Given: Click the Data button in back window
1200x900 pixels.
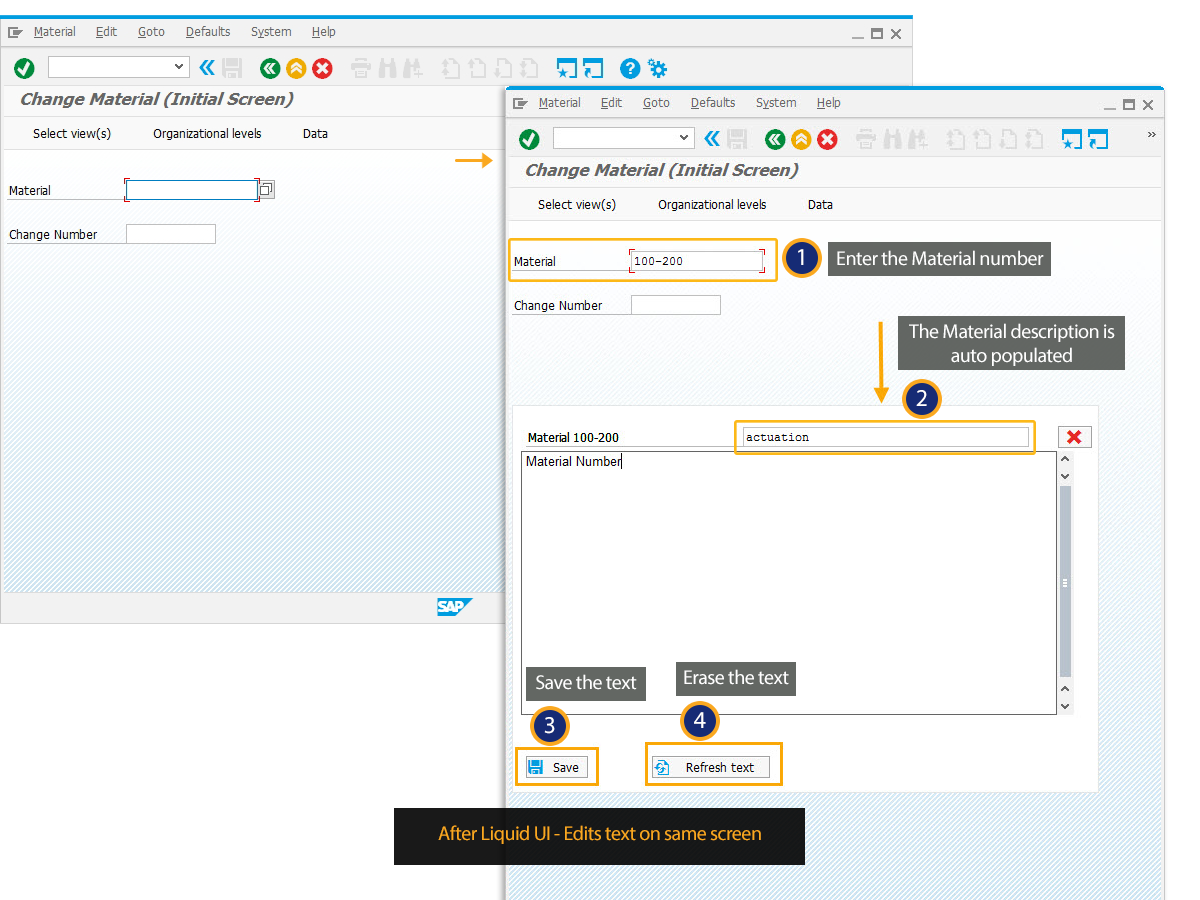Looking at the screenshot, I should pyautogui.click(x=315, y=133).
